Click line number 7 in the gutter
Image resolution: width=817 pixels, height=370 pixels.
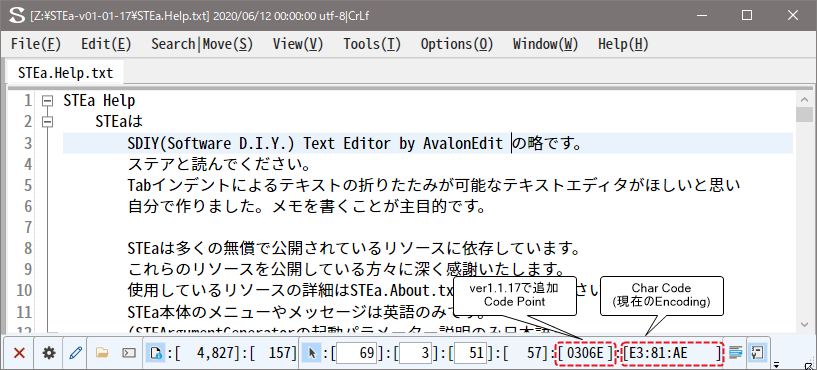(x=28, y=227)
